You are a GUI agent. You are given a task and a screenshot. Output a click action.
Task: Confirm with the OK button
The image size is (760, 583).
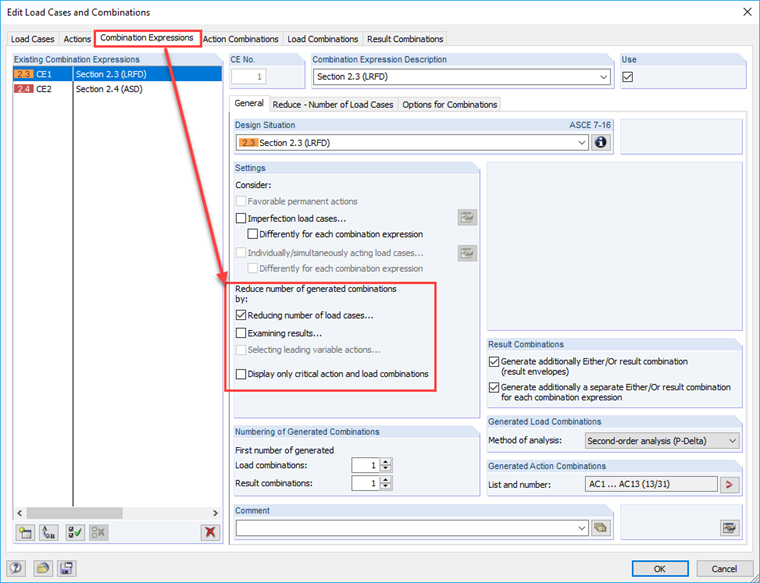(x=660, y=568)
